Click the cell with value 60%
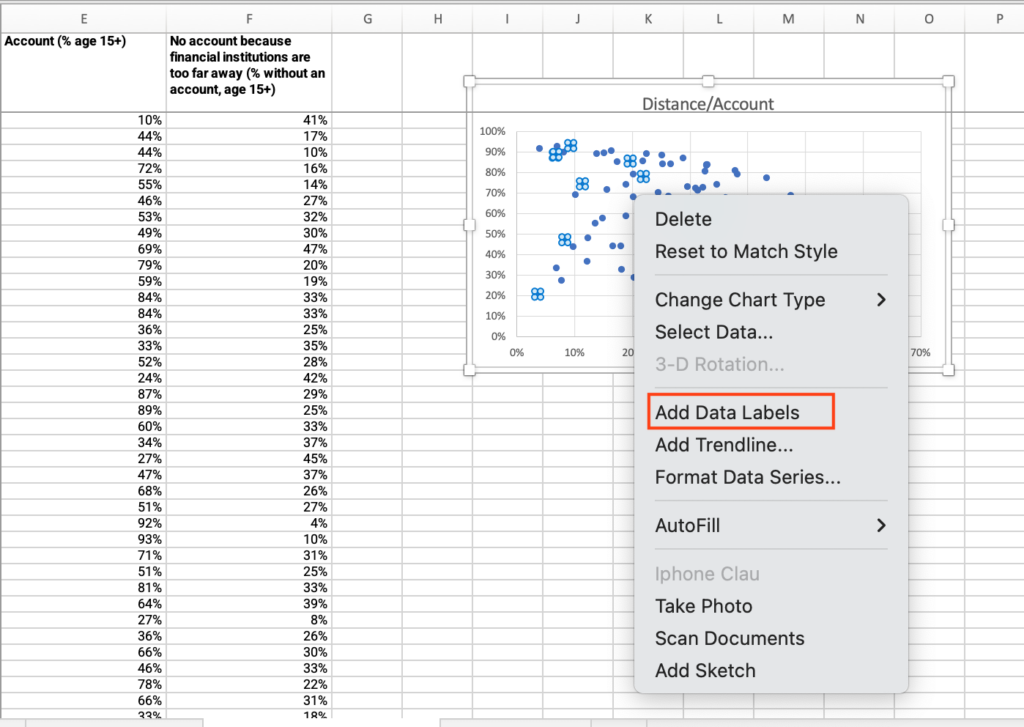The height and width of the screenshot is (727, 1024). click(84, 427)
